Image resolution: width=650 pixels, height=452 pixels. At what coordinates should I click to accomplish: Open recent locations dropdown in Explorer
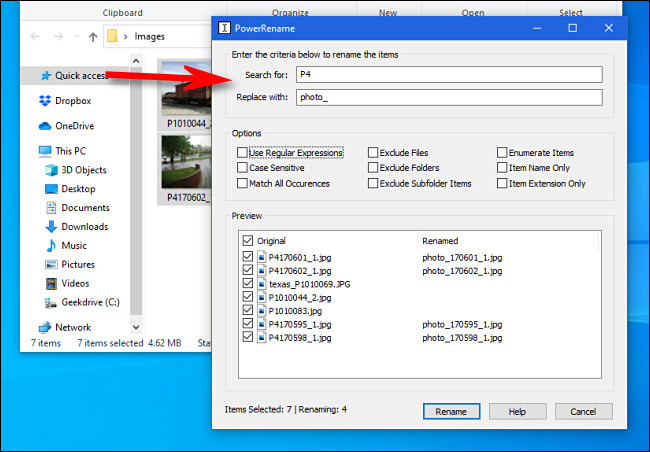[76, 36]
